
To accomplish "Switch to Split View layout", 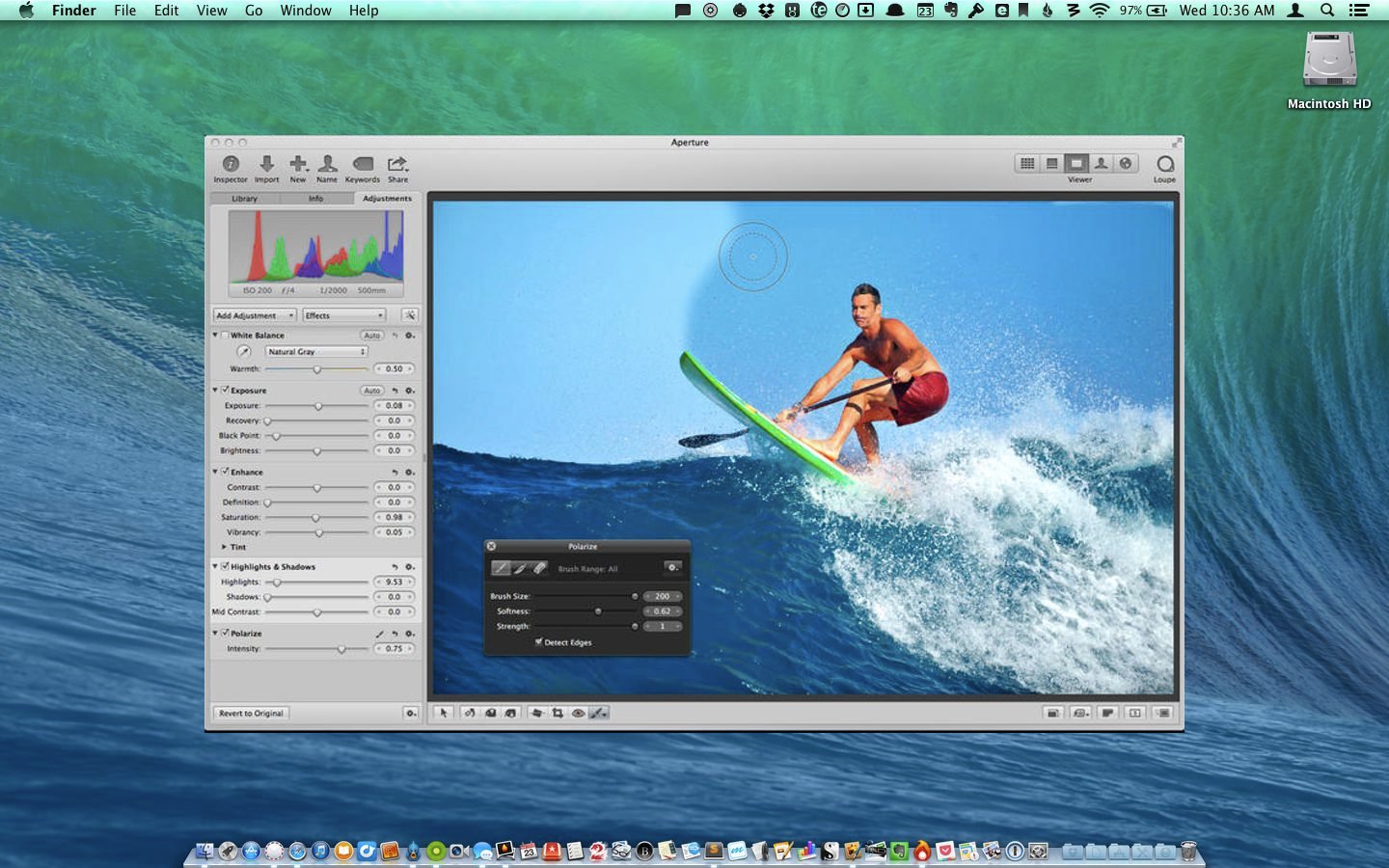I will [1052, 164].
